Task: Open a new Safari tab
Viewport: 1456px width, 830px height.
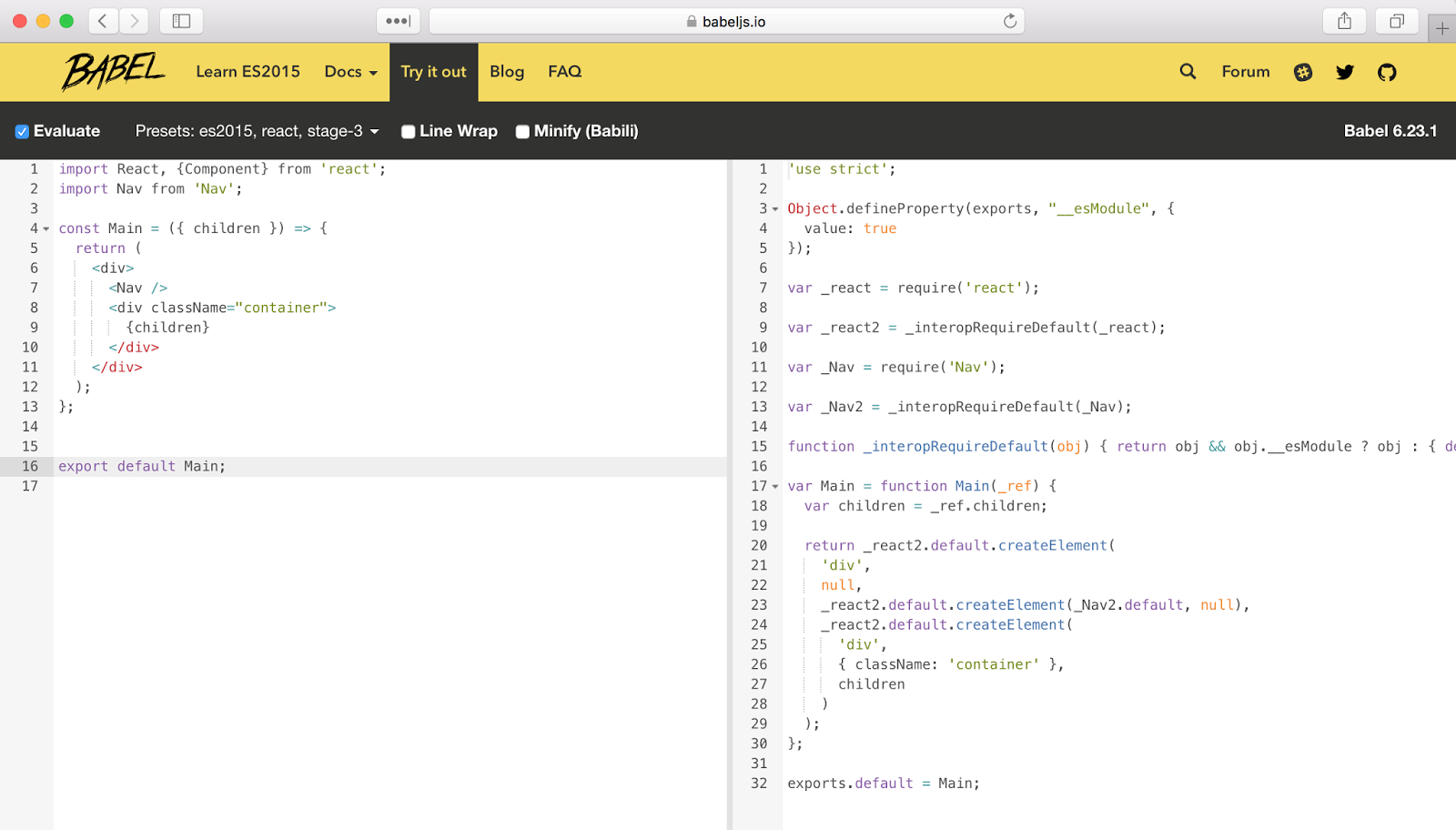Action: pos(1442,29)
